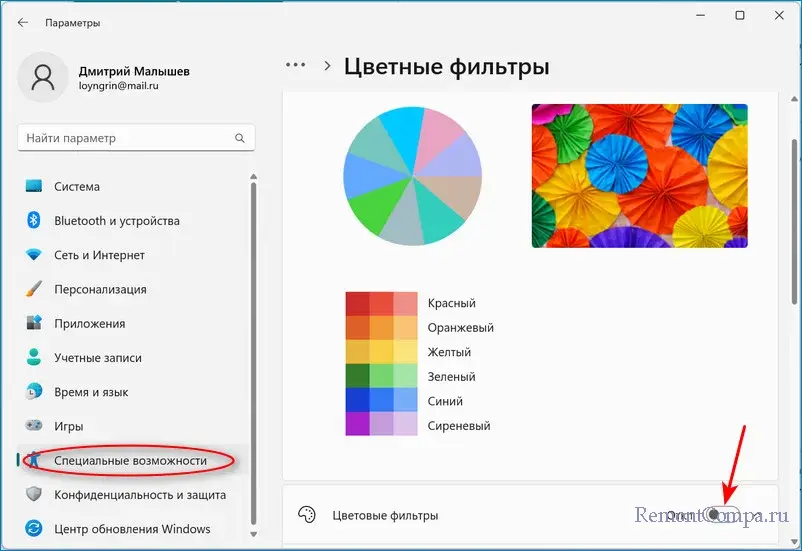Viewport: 802px width, 551px height.
Task: Click the Bluetooth icon in sidebar
Action: [x=34, y=220]
